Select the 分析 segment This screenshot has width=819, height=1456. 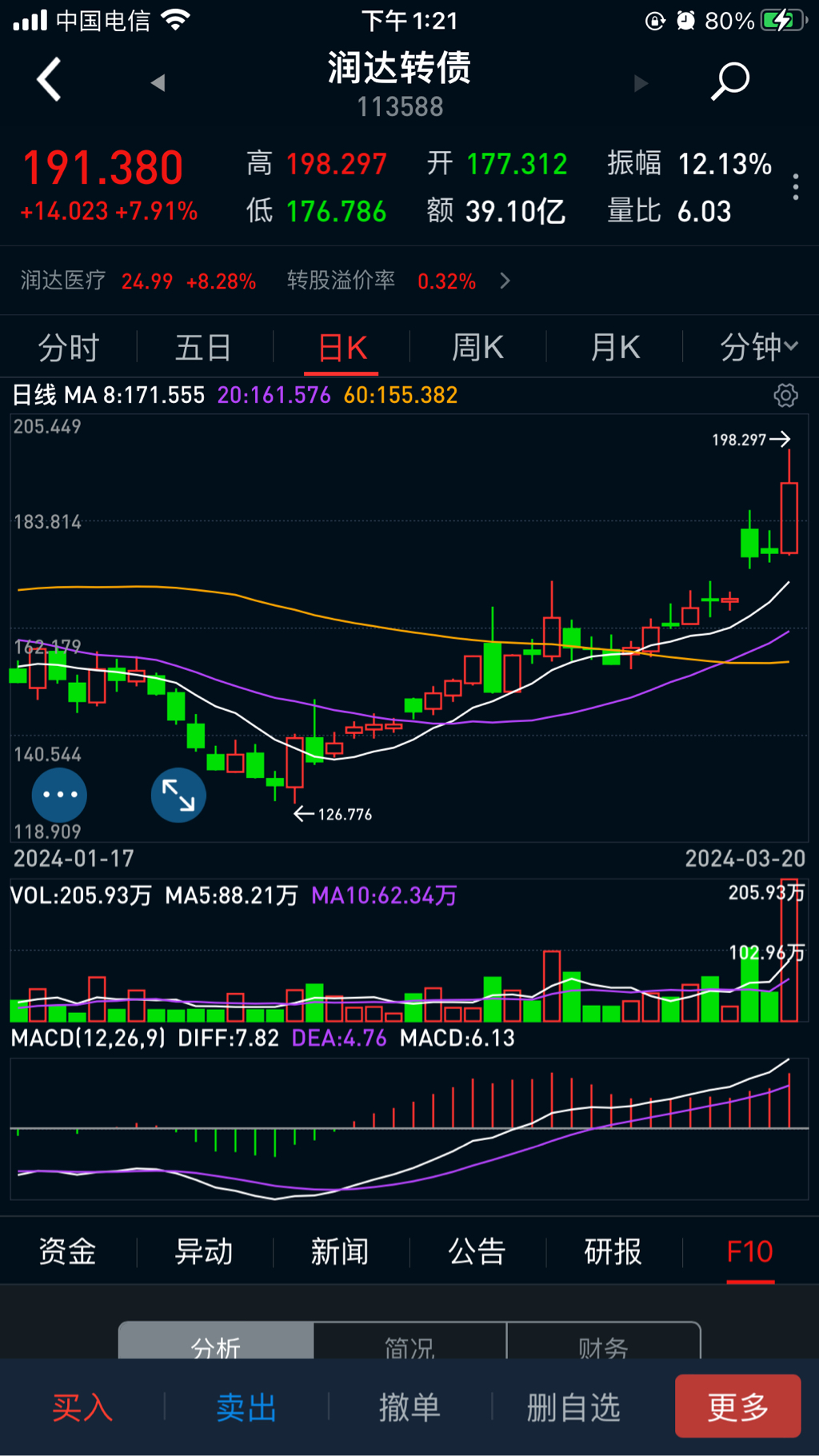tap(216, 1341)
